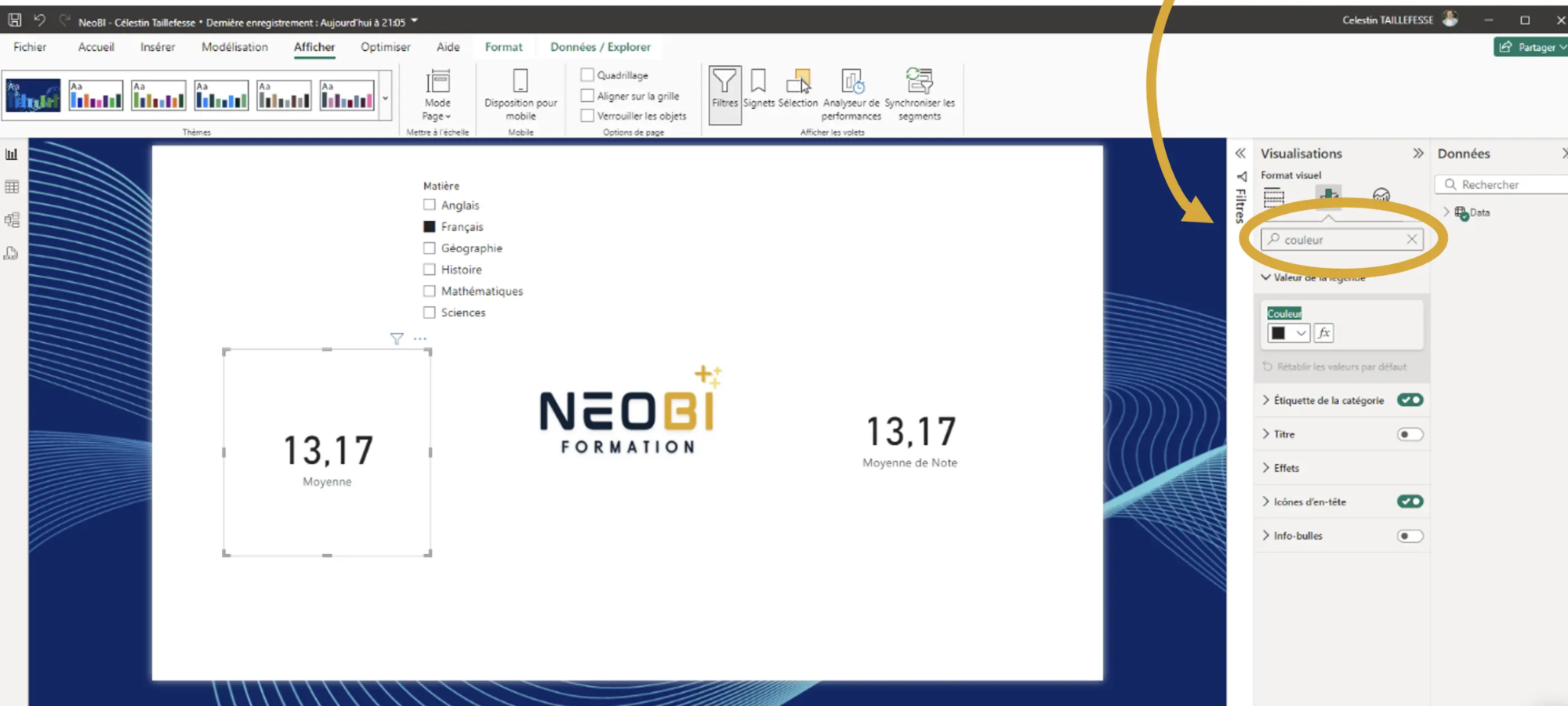1568x706 pixels.
Task: Click build visual fields icon
Action: [1274, 196]
